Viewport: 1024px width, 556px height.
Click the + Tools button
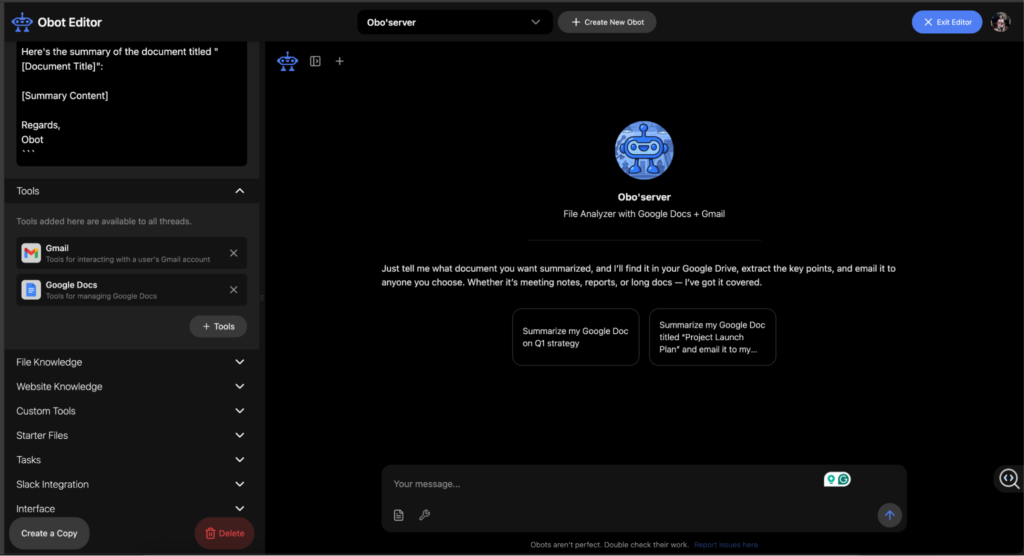(218, 327)
